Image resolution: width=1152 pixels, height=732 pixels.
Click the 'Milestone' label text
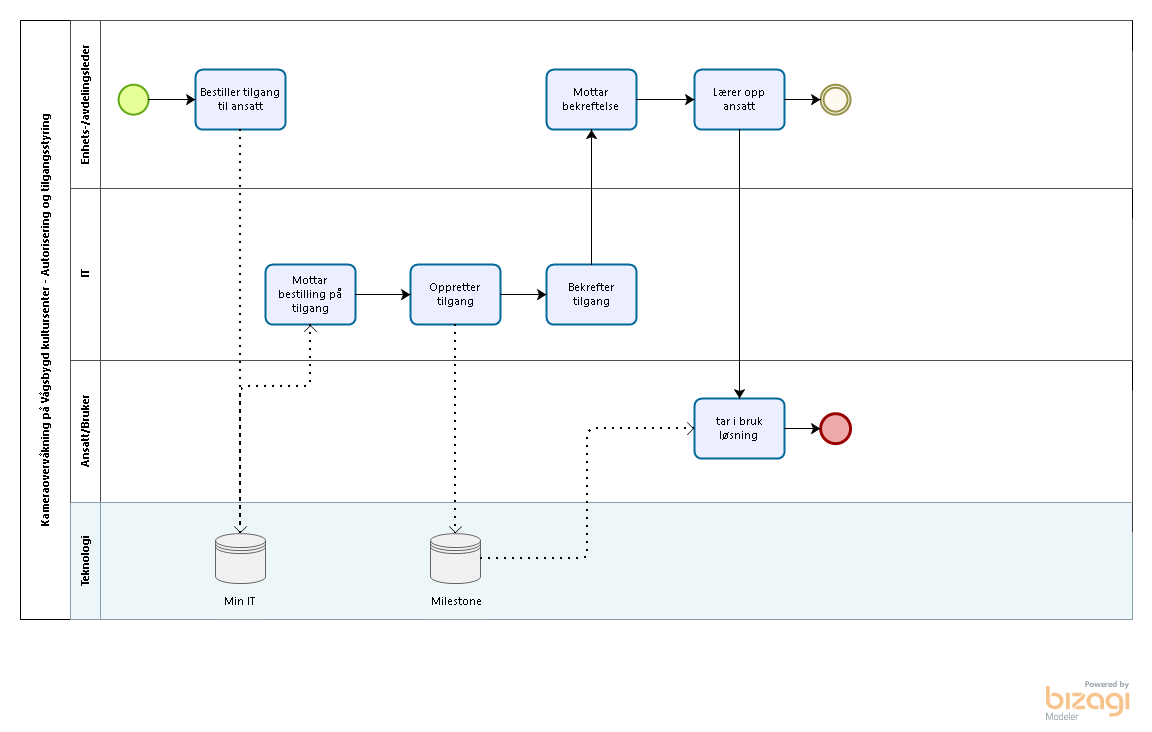coord(456,601)
